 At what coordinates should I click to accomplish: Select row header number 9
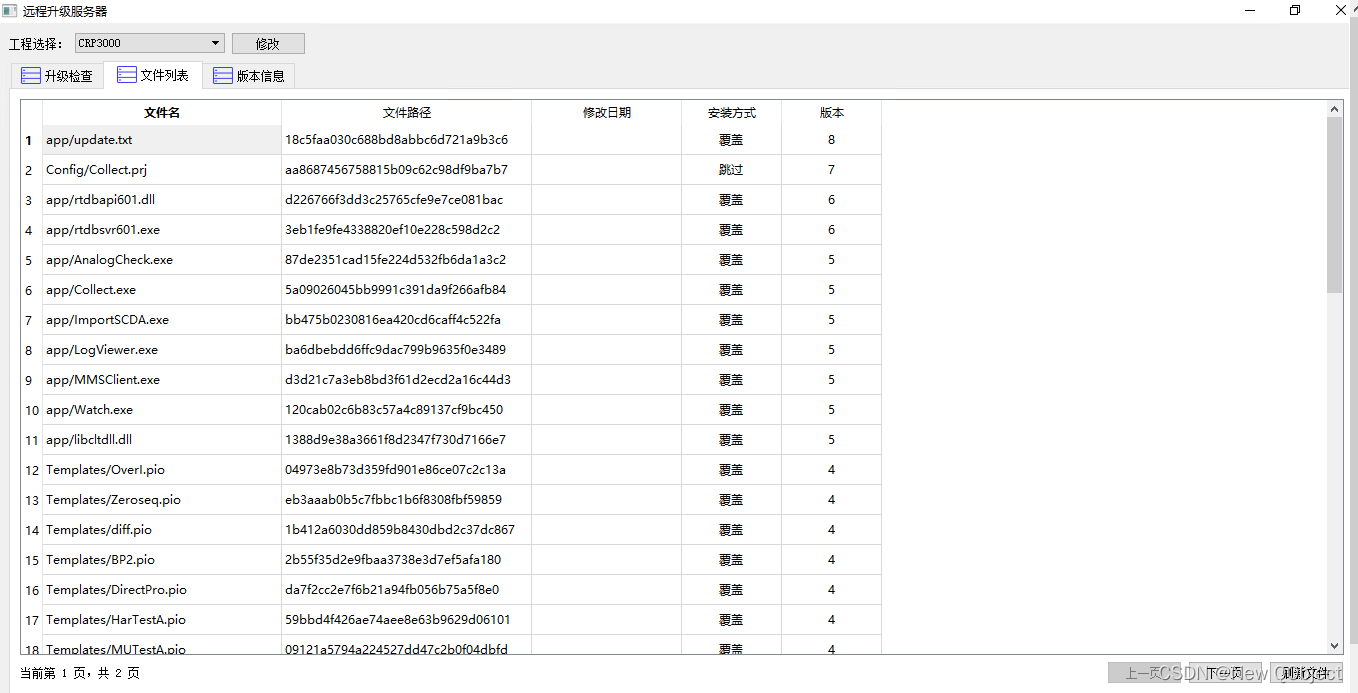point(31,380)
